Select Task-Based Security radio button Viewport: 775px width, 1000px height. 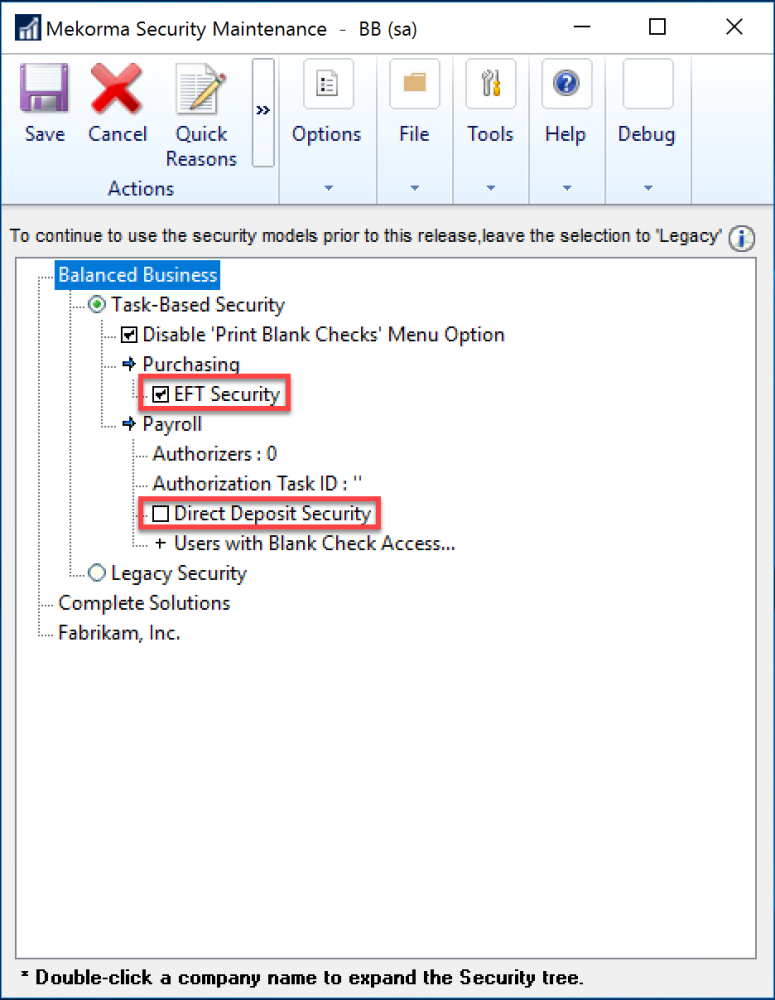coord(97,305)
